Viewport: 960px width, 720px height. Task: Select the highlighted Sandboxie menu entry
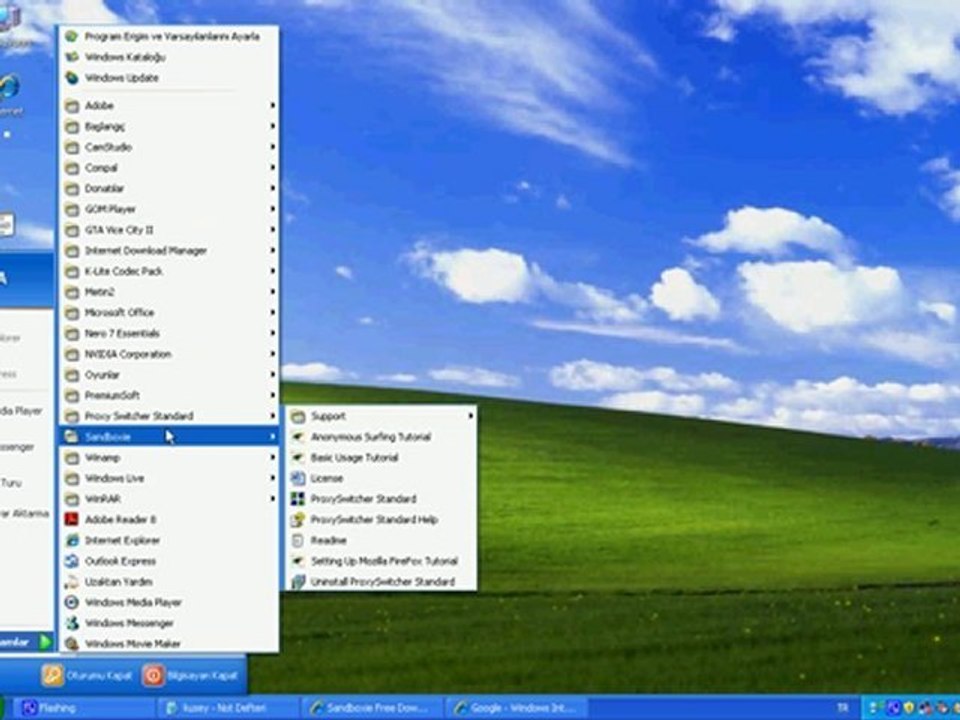pyautogui.click(x=170, y=437)
